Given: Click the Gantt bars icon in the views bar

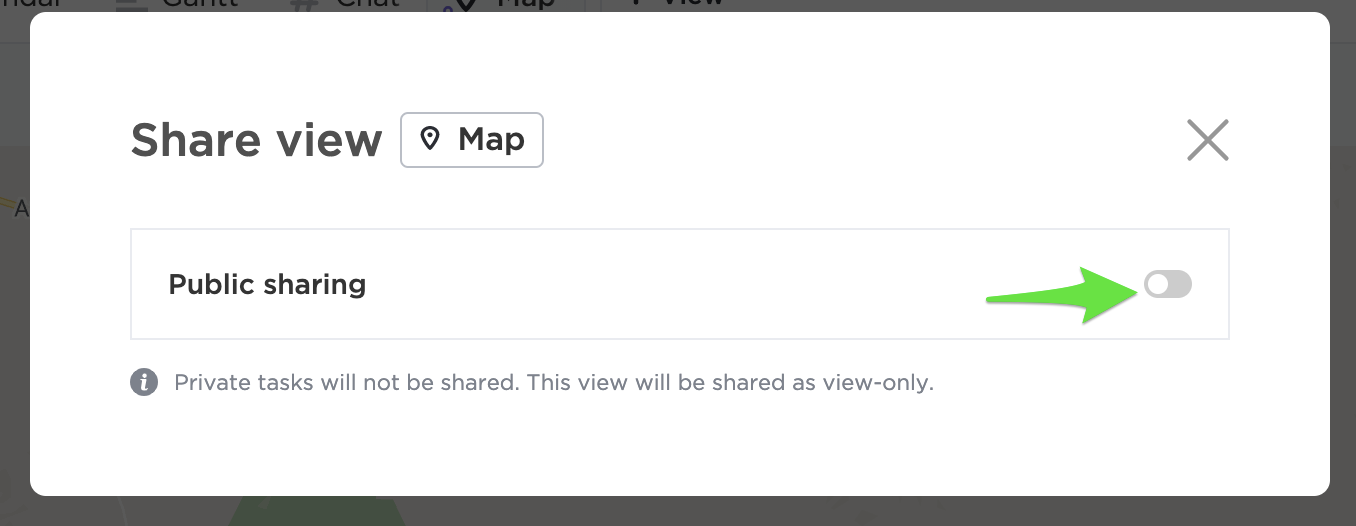Looking at the screenshot, I should click(x=130, y=4).
